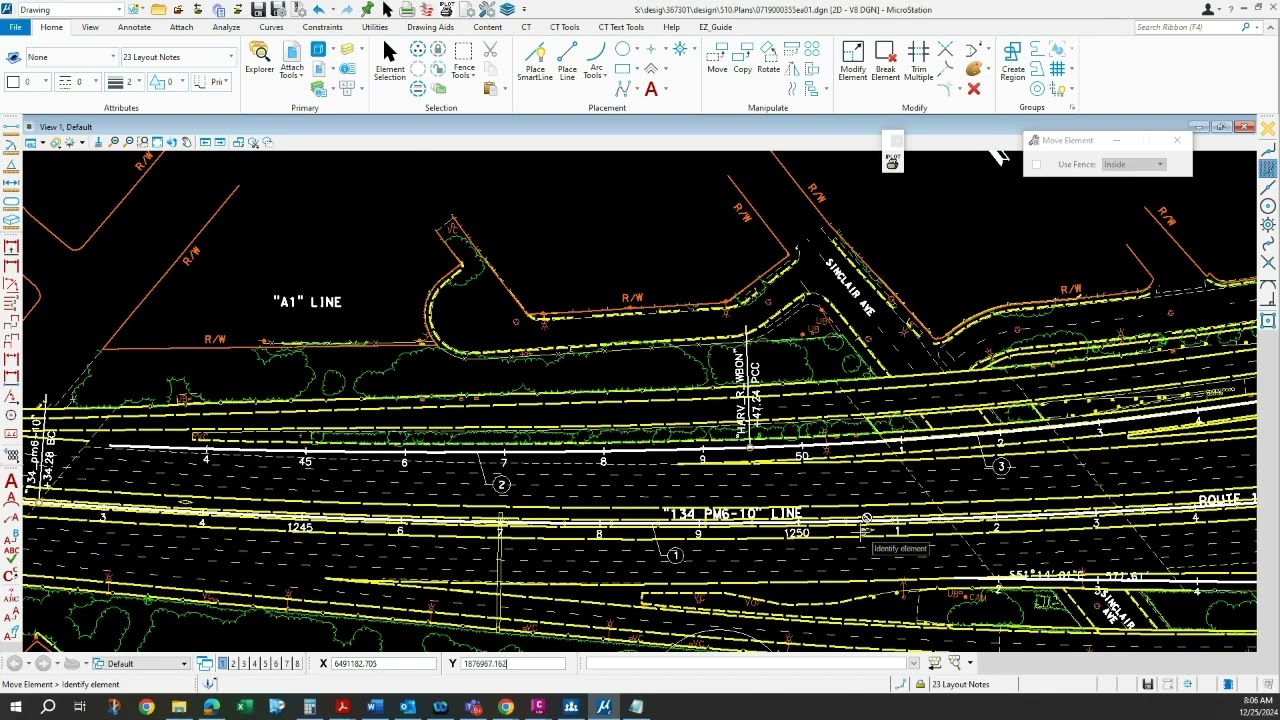Image resolution: width=1280 pixels, height=720 pixels.
Task: Click the red X Delete Element icon
Action: coord(974,89)
